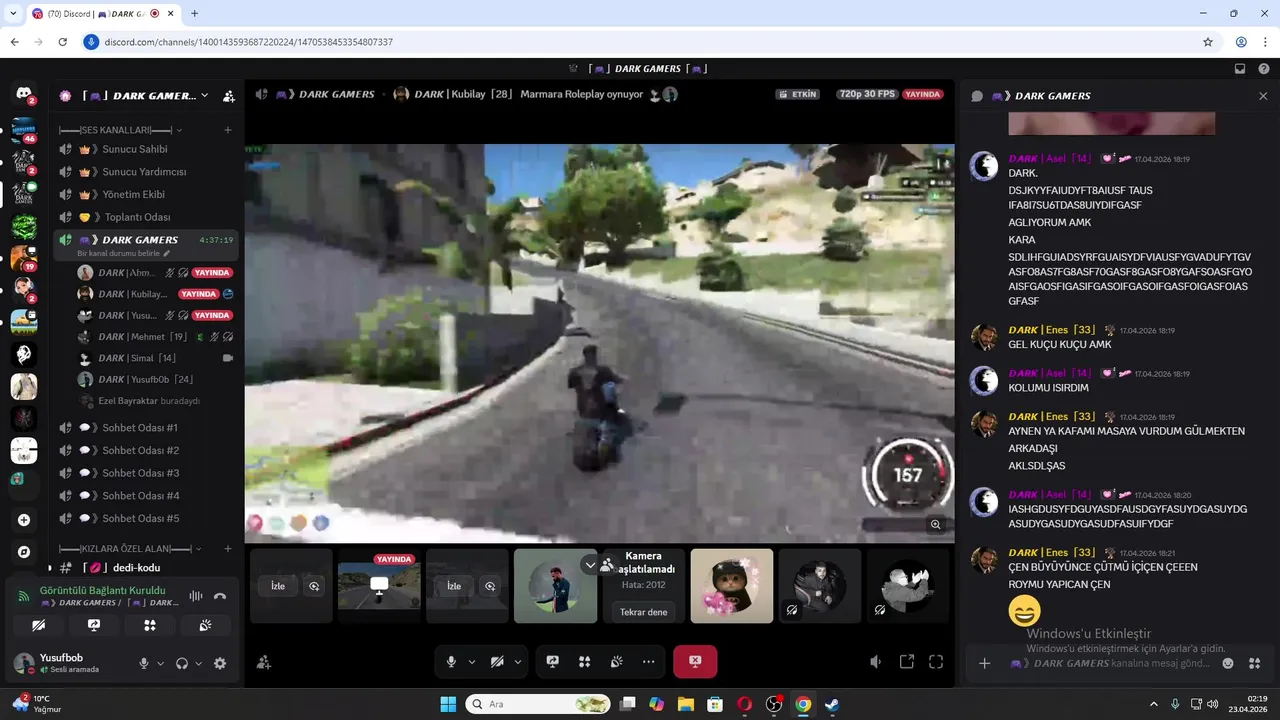Share screen from the user panel

(94, 625)
